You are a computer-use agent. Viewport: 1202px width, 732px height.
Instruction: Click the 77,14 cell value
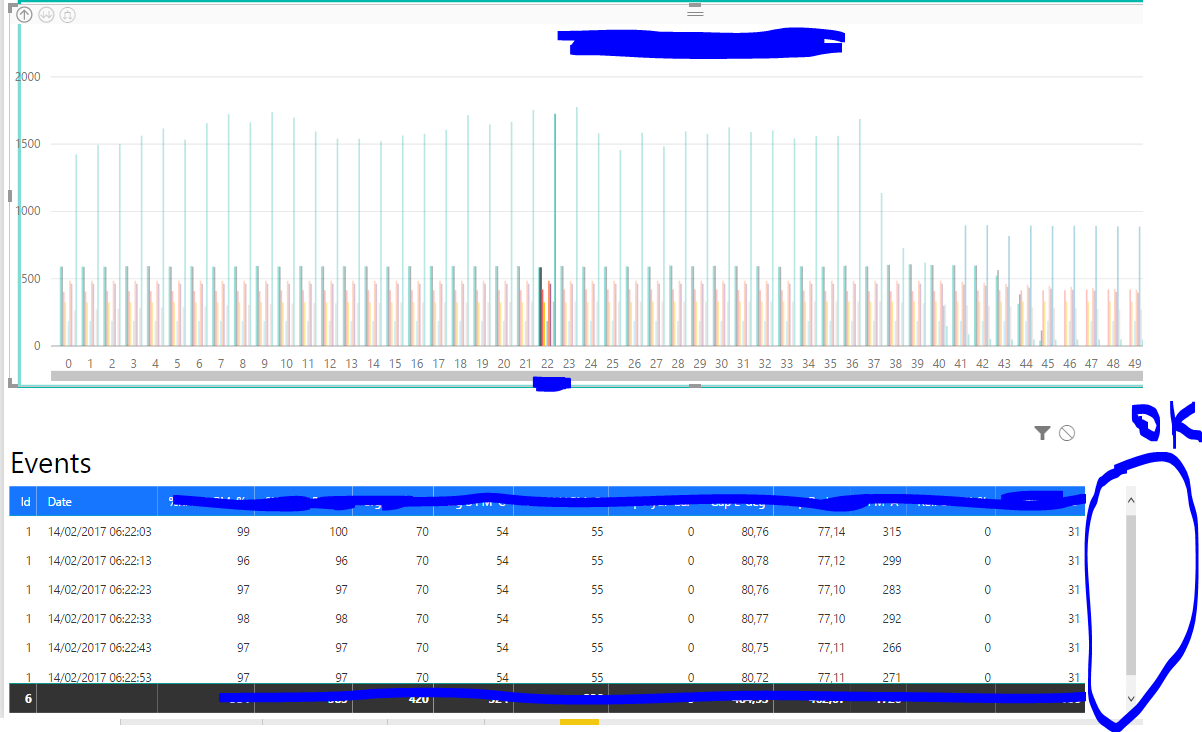point(831,532)
